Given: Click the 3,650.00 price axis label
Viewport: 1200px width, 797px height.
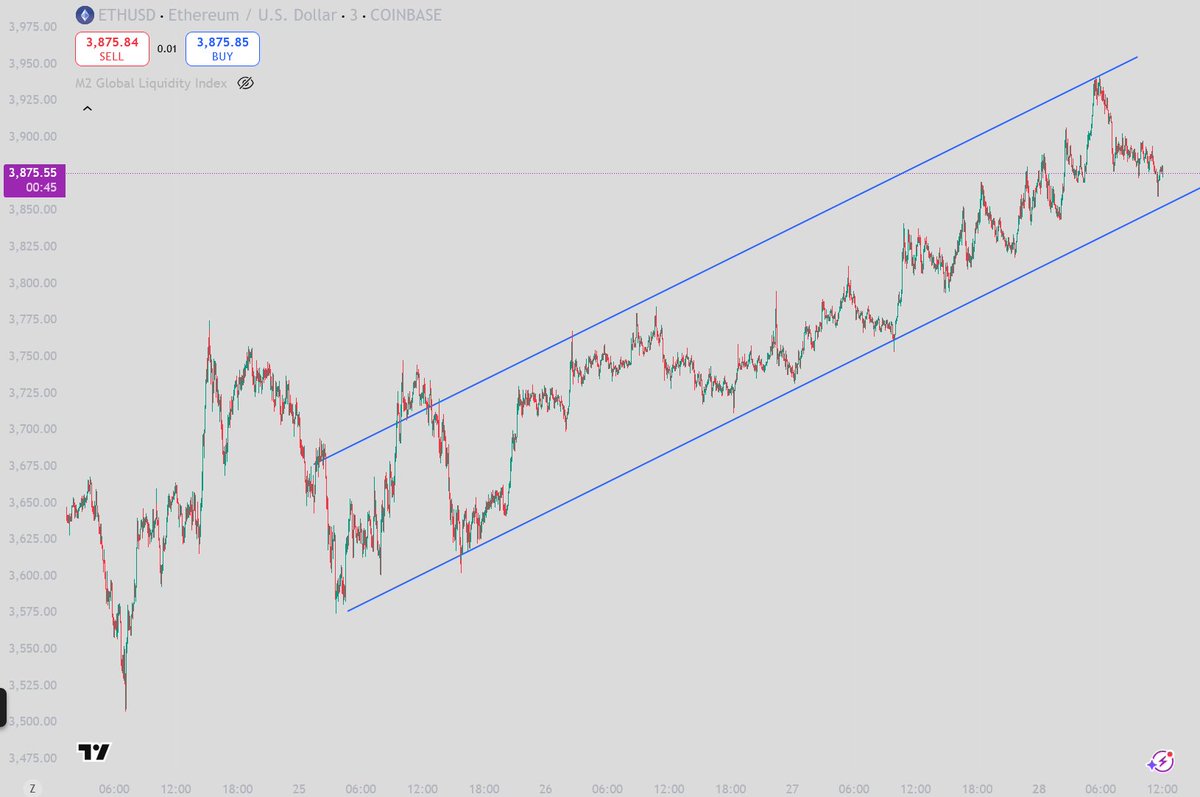Looking at the screenshot, I should click(32, 502).
